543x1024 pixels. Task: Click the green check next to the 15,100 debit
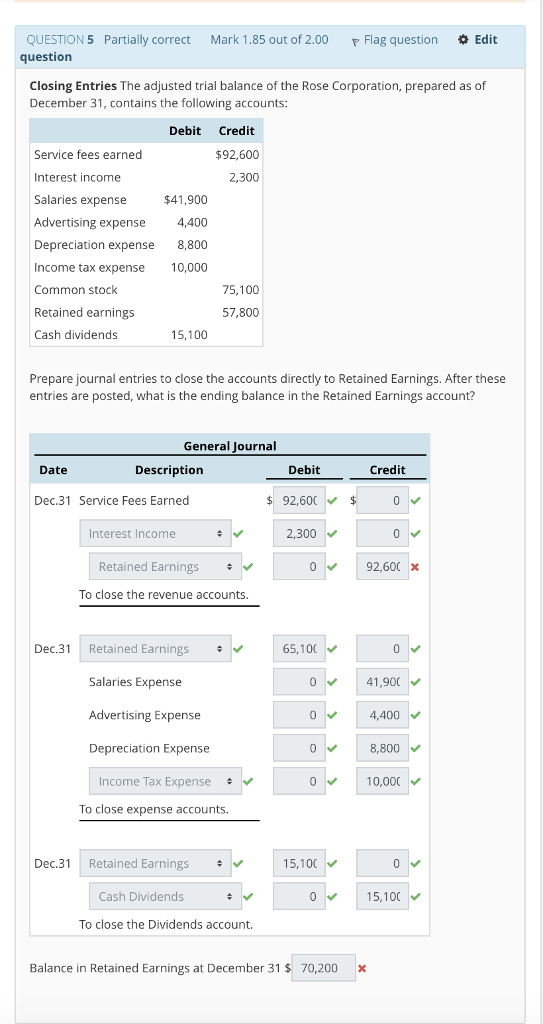coord(333,863)
